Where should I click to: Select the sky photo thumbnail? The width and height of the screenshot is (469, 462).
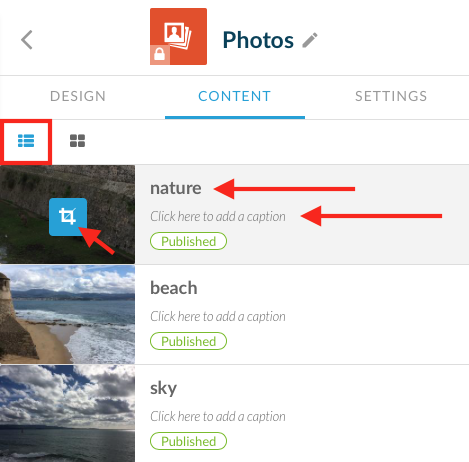coord(67,414)
